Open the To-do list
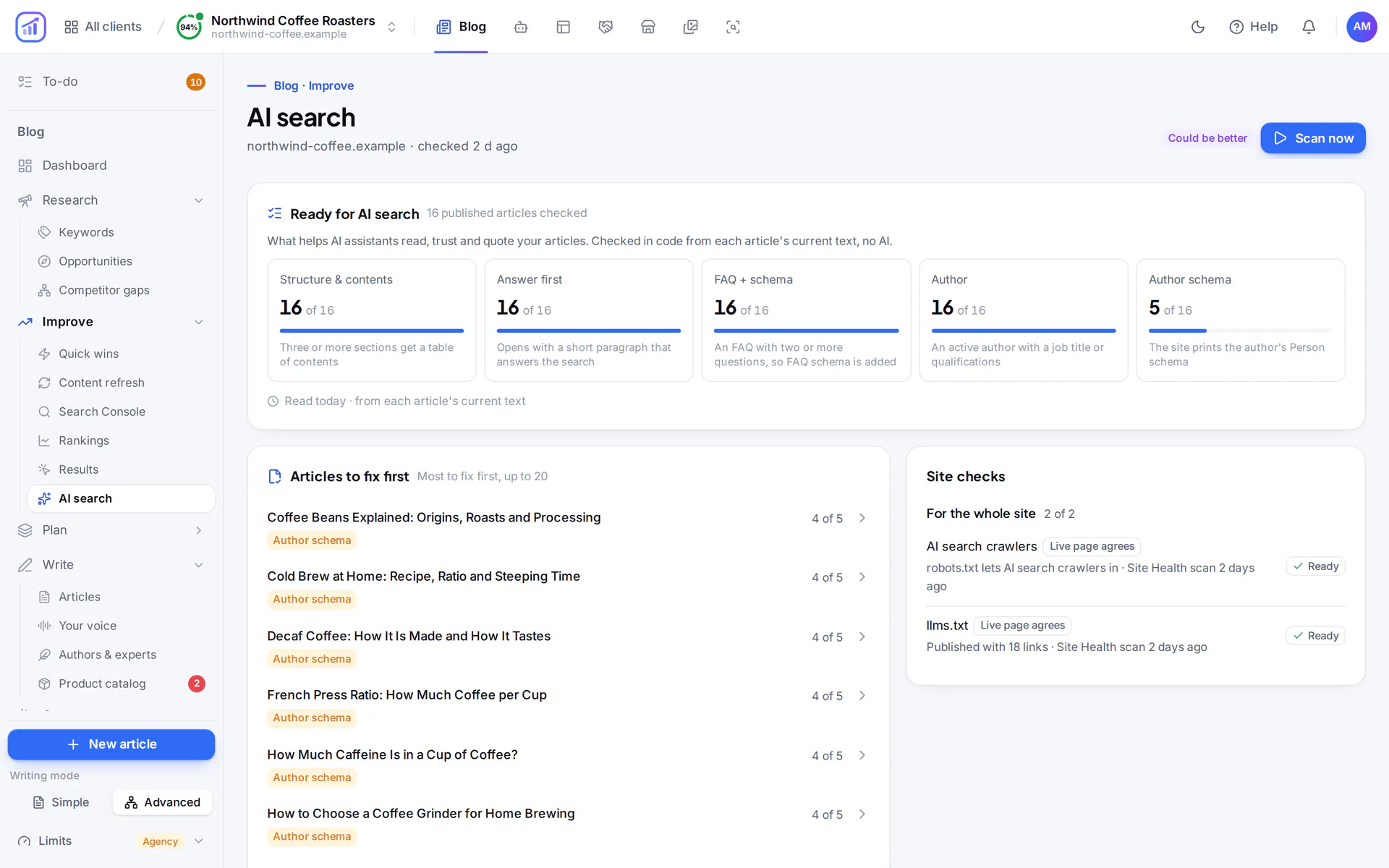Screen dimensions: 1389x868 pyautogui.click(x=111, y=82)
